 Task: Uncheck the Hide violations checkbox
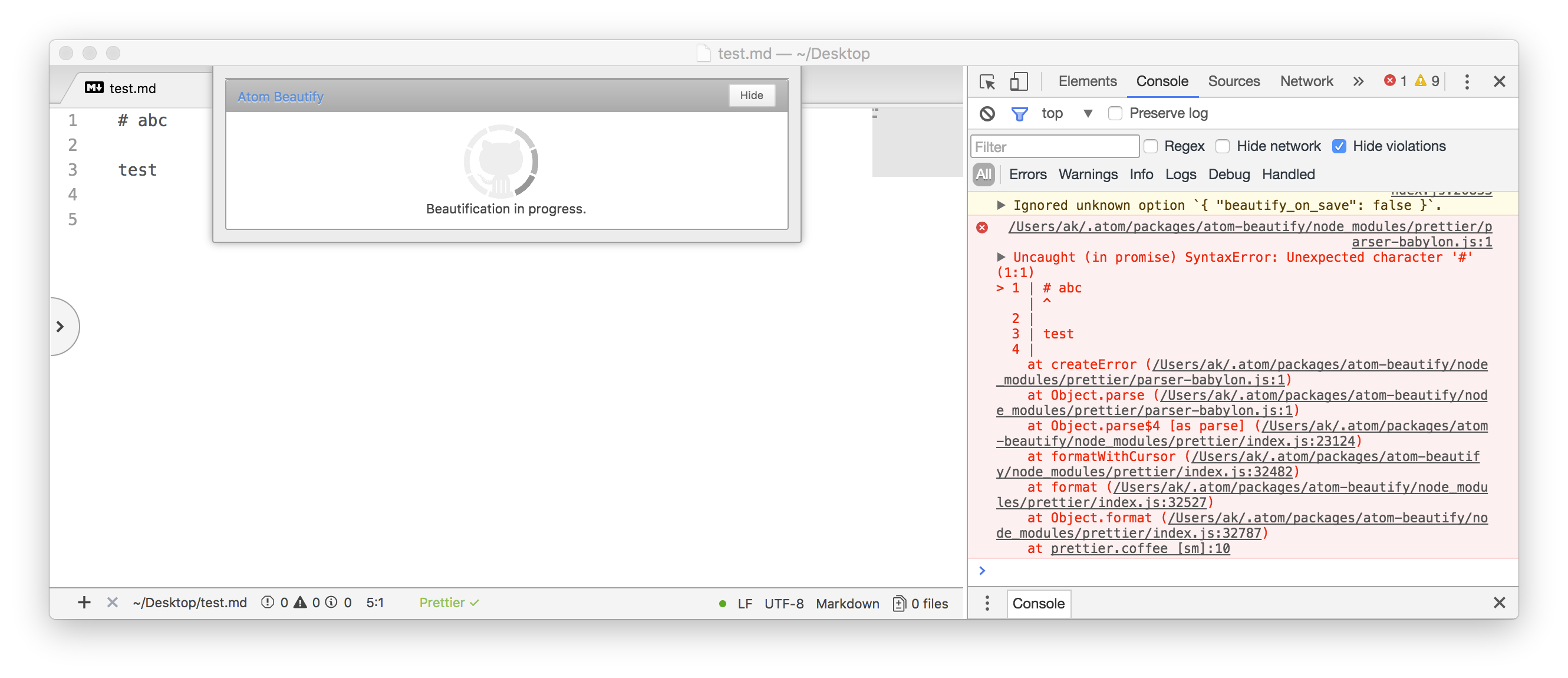(x=1339, y=146)
